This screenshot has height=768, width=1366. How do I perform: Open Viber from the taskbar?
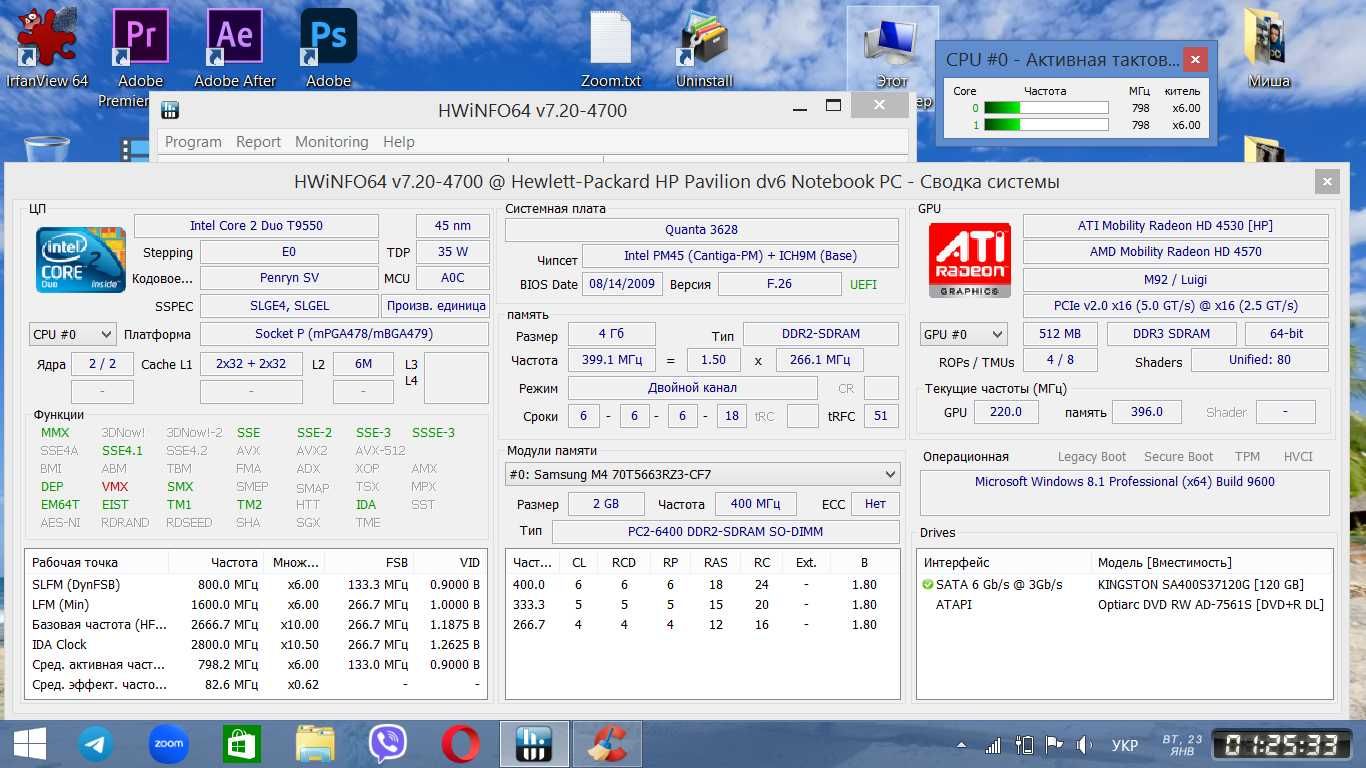click(388, 744)
